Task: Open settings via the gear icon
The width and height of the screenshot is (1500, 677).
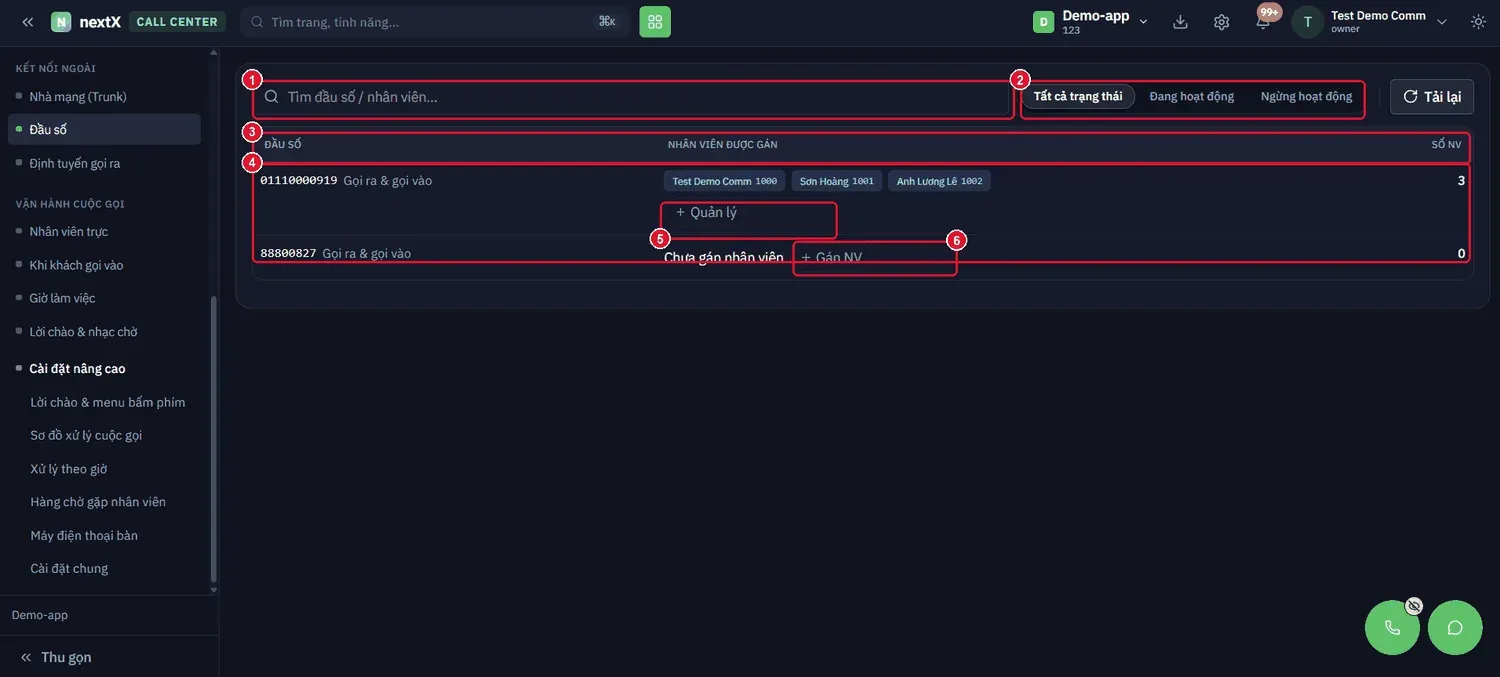Action: tap(1221, 22)
